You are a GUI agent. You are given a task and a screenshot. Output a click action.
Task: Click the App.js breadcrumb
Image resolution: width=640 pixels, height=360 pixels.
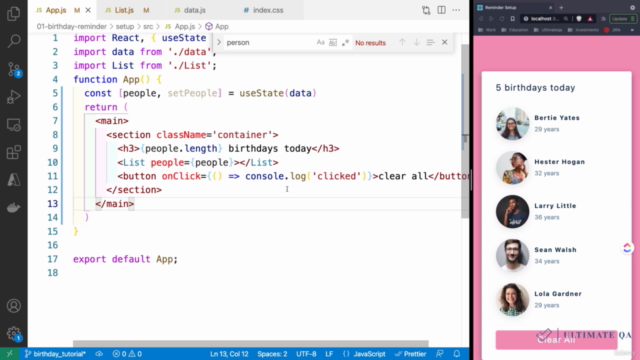click(184, 27)
